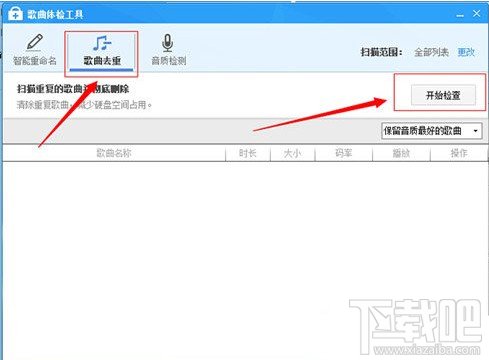Click the 大小 column header
This screenshot has height=360, width=489.
(292, 153)
